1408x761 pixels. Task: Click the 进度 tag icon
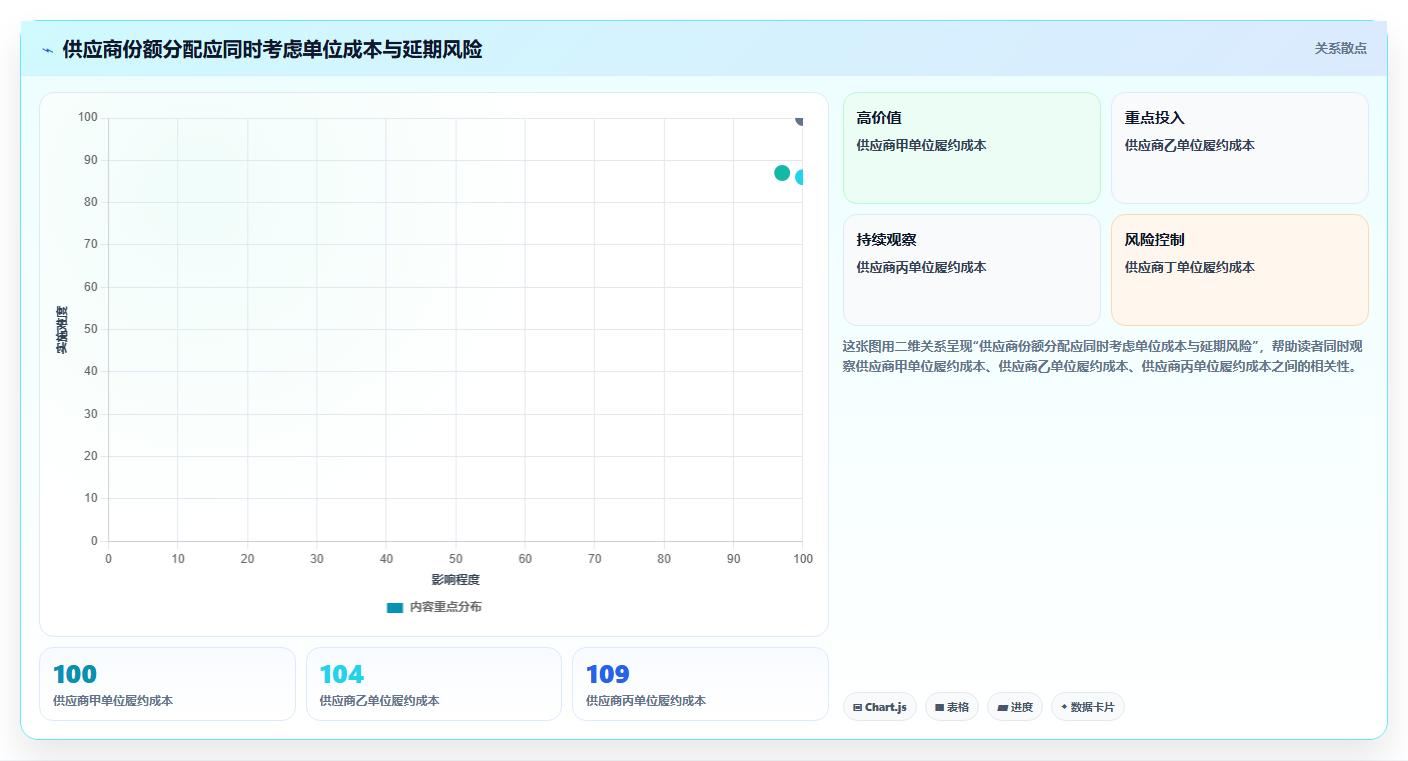(1002, 707)
